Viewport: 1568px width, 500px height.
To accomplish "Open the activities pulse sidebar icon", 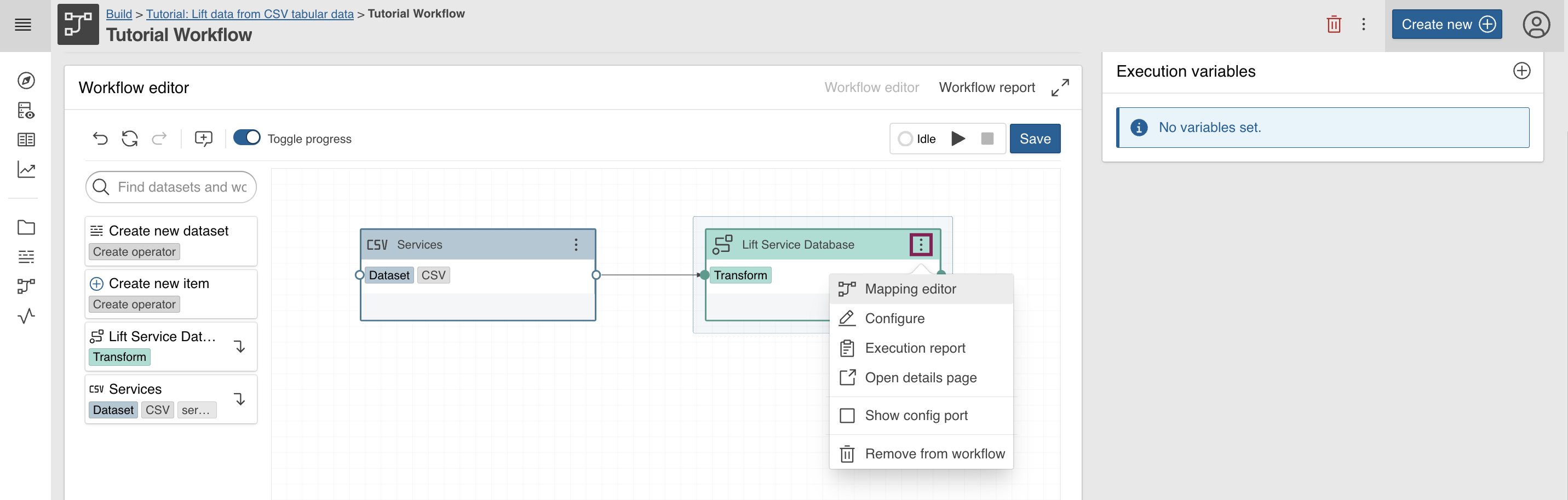I will [x=26, y=316].
